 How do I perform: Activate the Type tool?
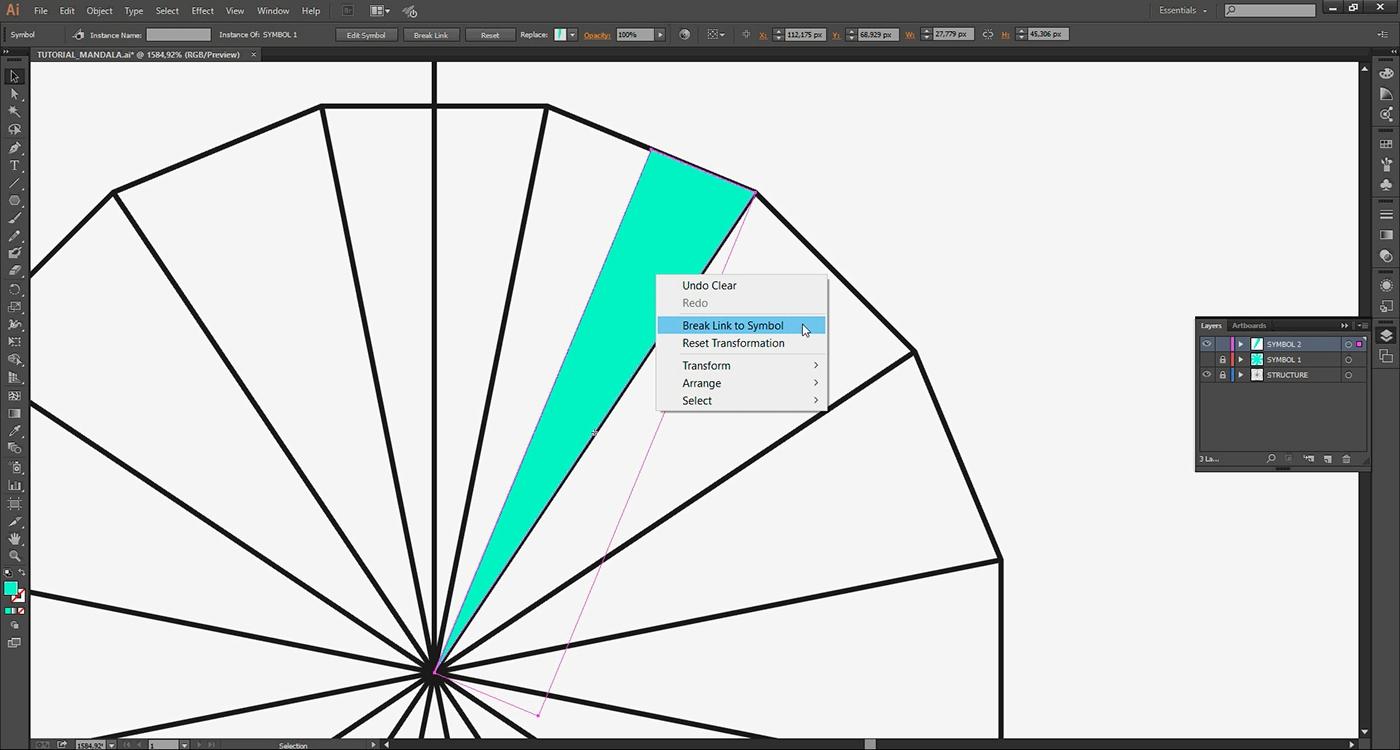coord(14,166)
